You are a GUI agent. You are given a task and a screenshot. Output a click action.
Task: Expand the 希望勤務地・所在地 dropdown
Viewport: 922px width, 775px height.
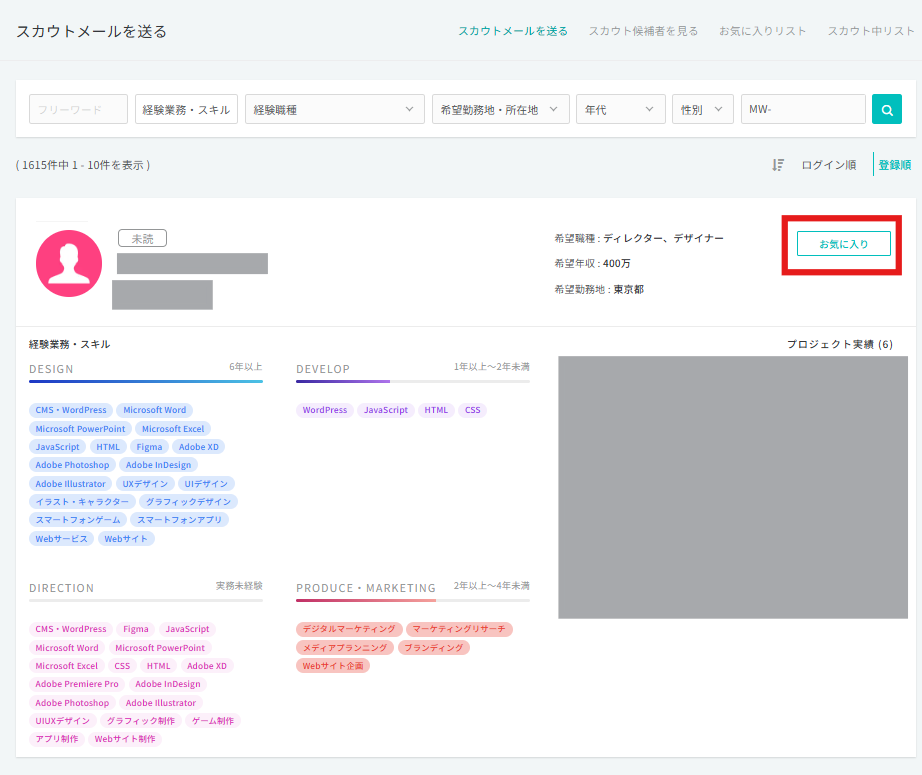[500, 109]
